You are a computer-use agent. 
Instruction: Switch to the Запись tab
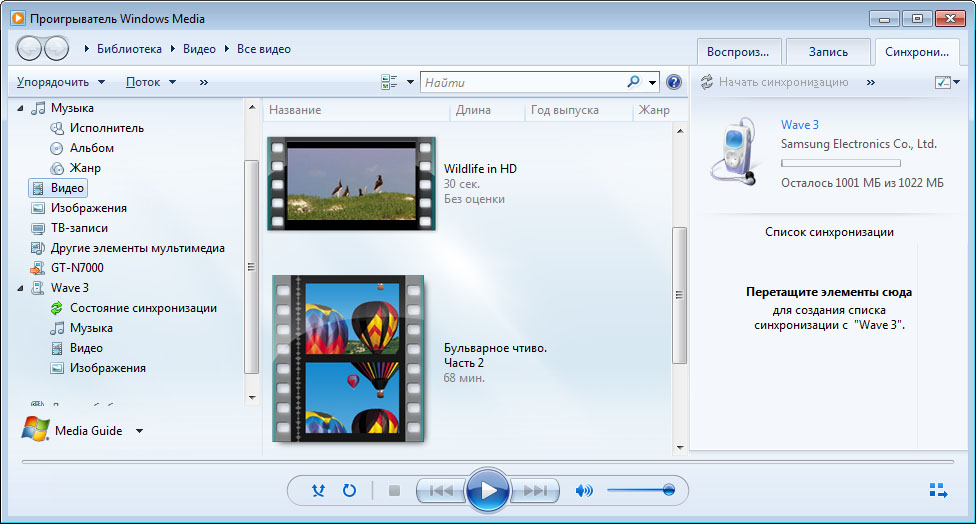(828, 52)
